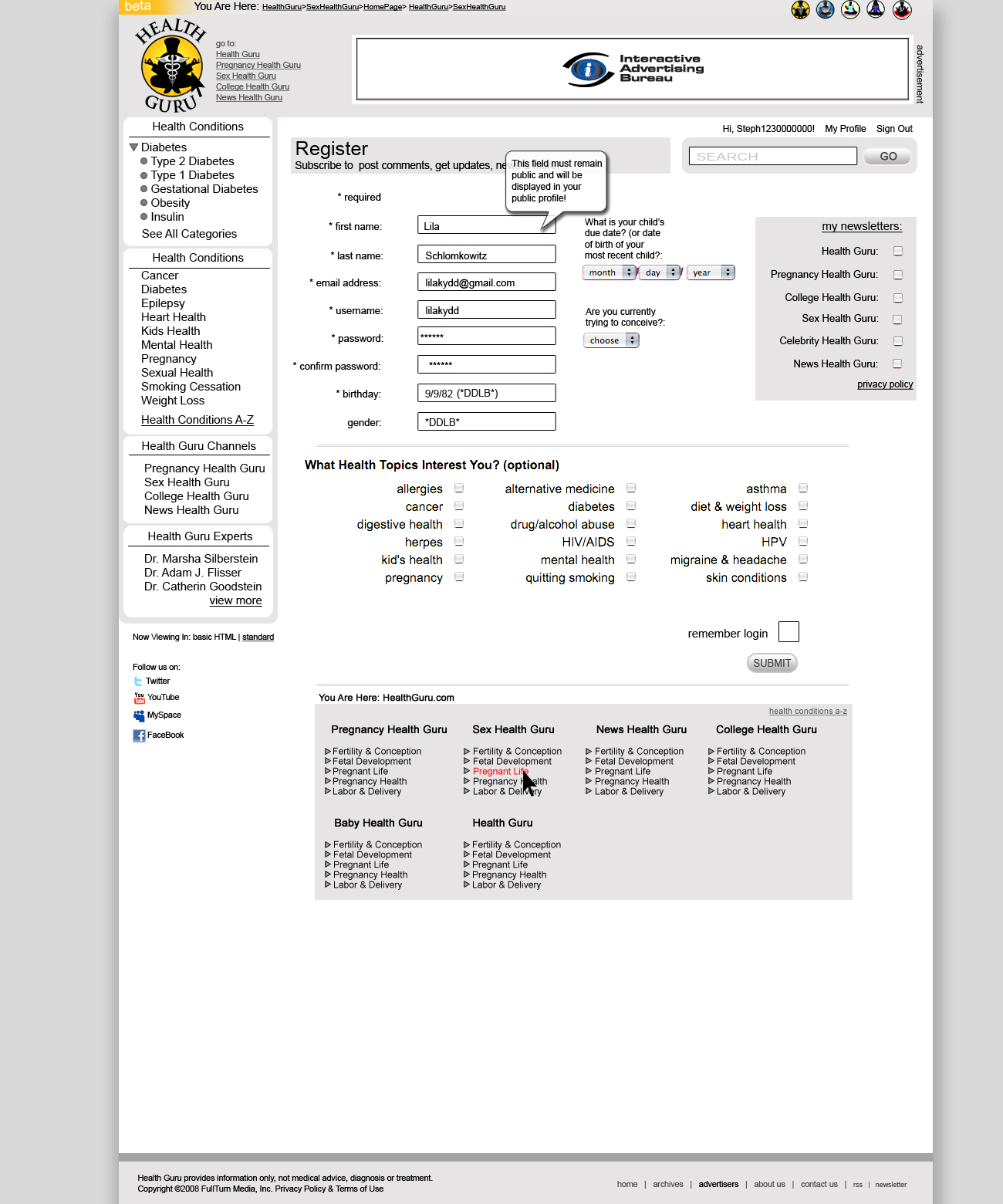
Task: Click the last name field
Action: click(487, 255)
